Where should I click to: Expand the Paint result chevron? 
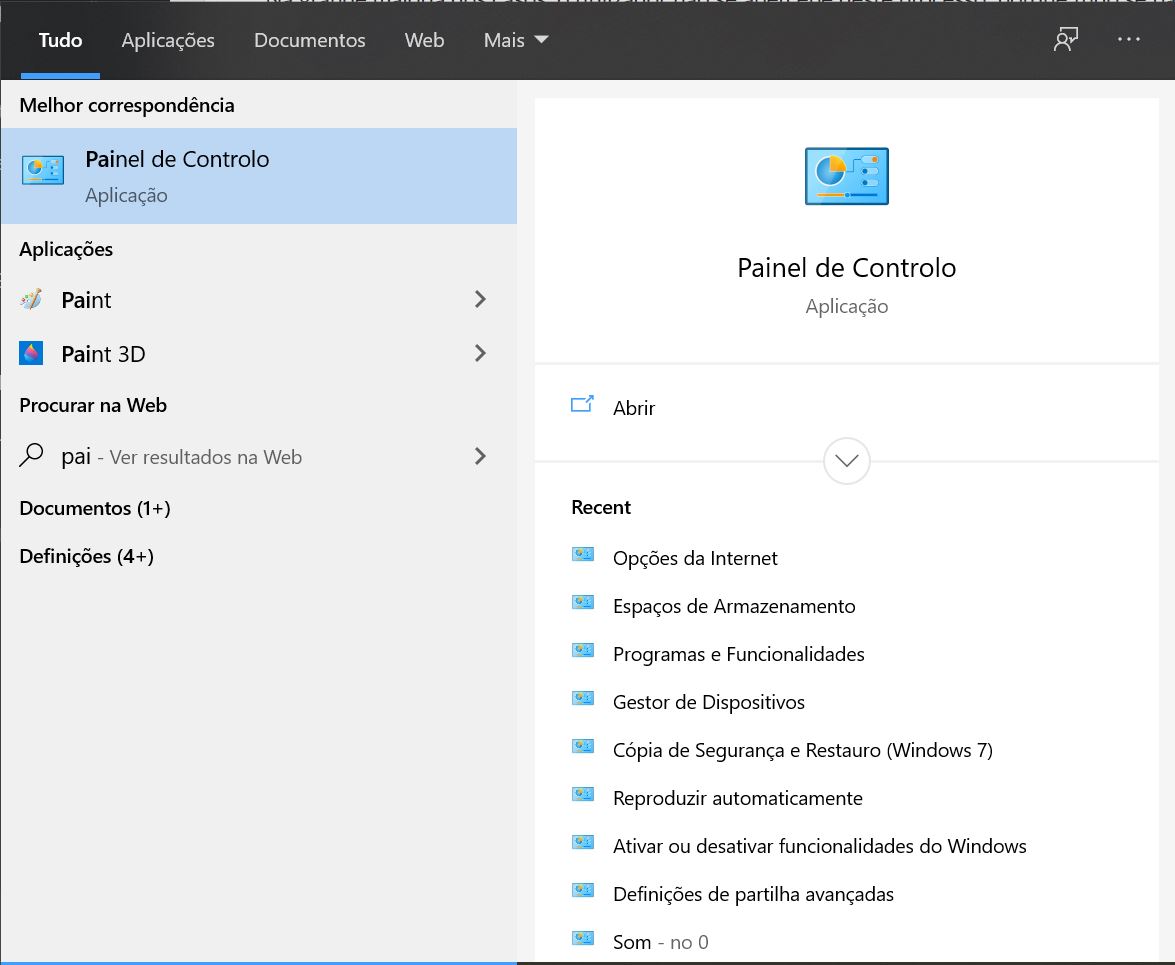pos(480,299)
